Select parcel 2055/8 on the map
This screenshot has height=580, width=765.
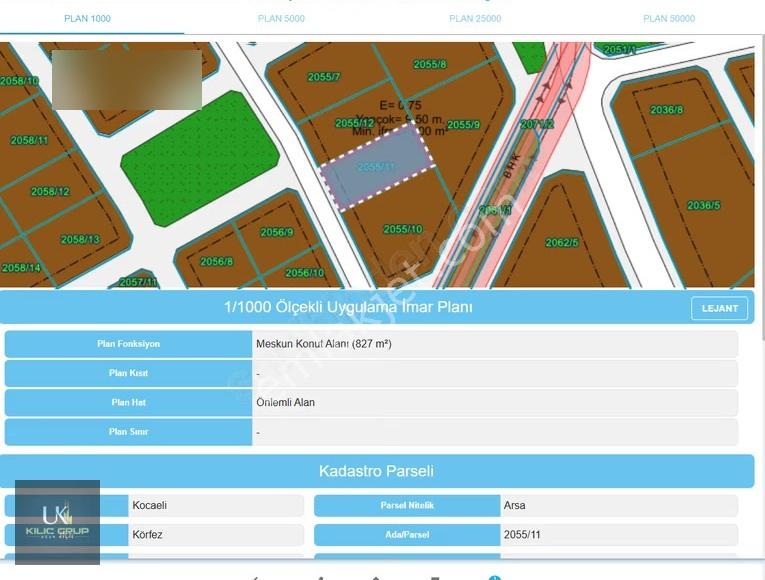point(430,64)
